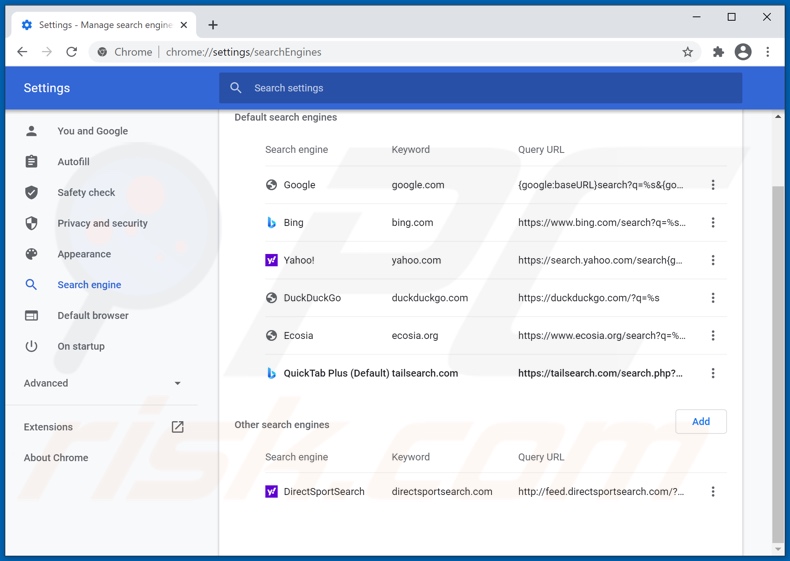
Task: Open more actions for QuickTab Plus
Action: (712, 373)
